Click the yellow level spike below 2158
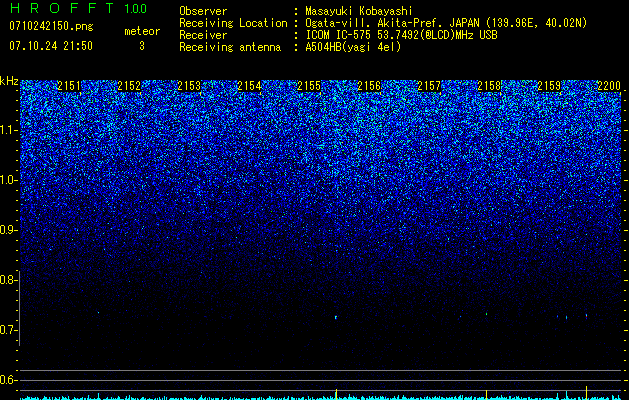Screen dimensions: 629x400 pos(486,394)
